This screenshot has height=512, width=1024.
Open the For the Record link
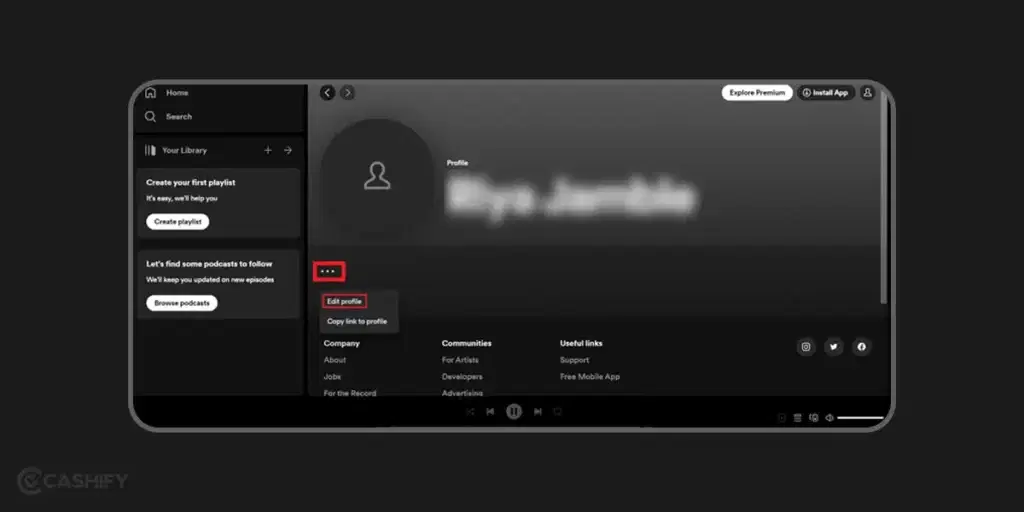[350, 393]
